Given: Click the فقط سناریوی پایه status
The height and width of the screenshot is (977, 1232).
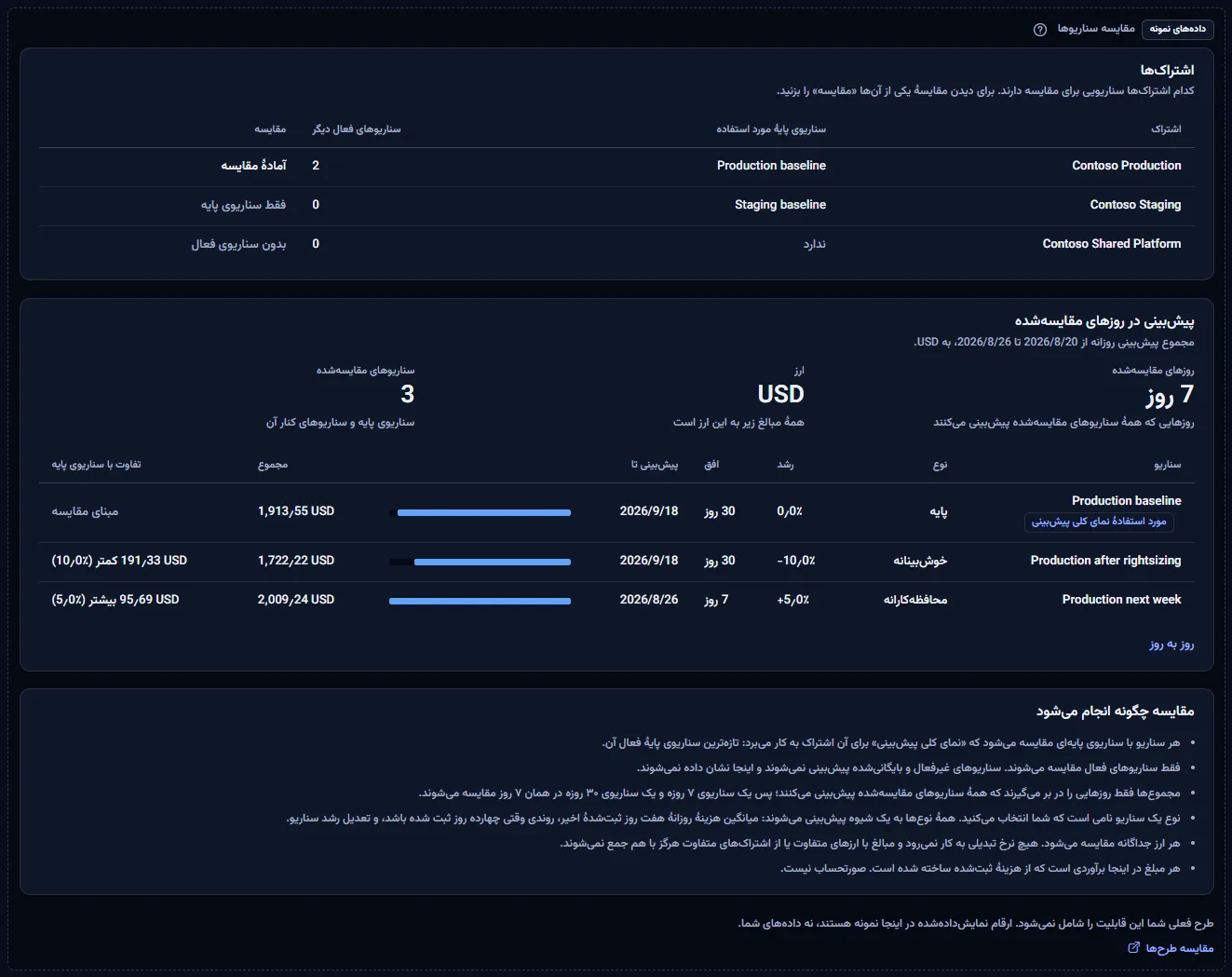Looking at the screenshot, I should [244, 205].
